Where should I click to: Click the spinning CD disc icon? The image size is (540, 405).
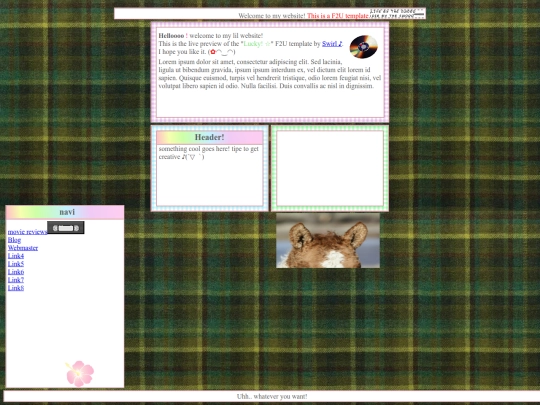click(363, 46)
